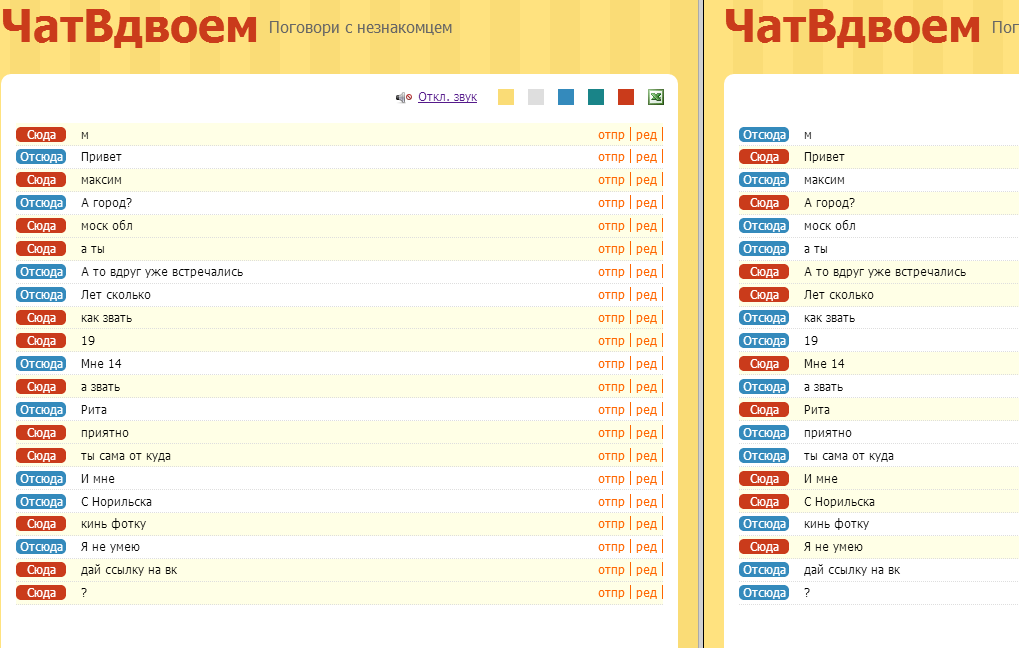Click 'отпр' on the 'Я не умею' row
This screenshot has width=1019, height=648.
(x=611, y=547)
